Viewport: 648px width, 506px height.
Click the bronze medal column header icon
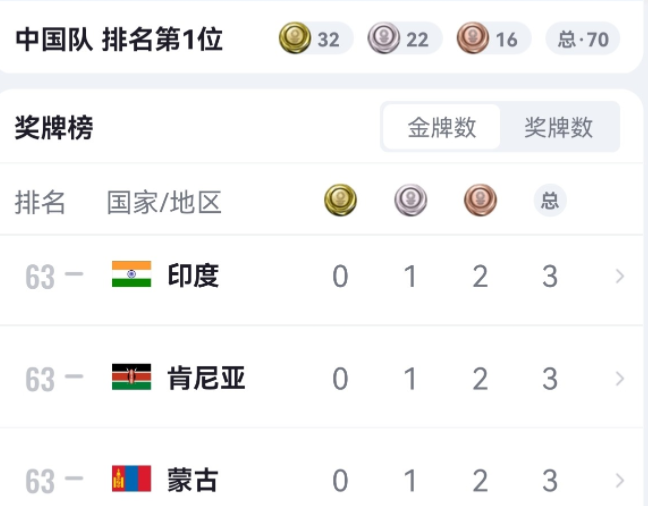pos(480,201)
